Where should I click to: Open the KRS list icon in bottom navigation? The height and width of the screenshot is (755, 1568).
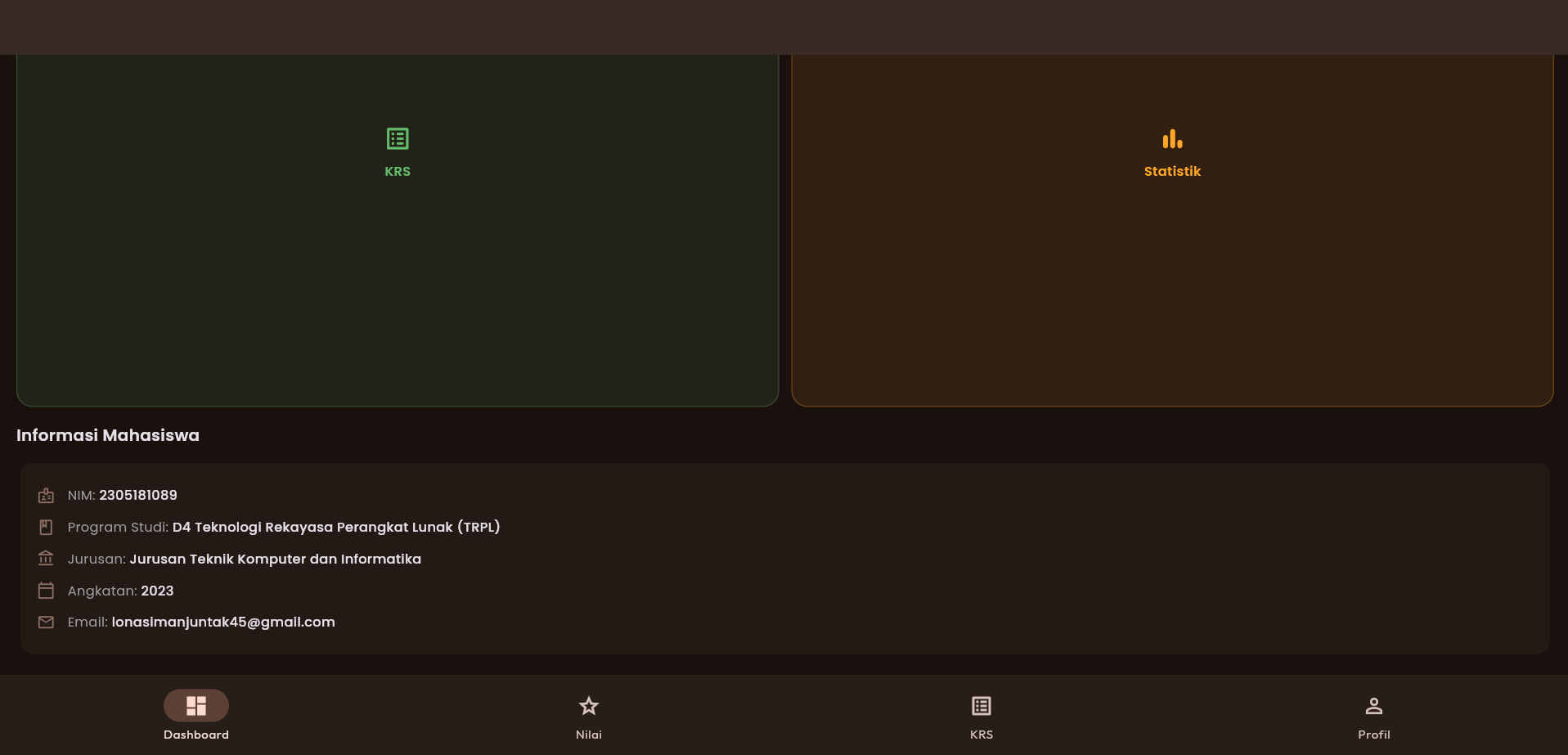(x=982, y=706)
